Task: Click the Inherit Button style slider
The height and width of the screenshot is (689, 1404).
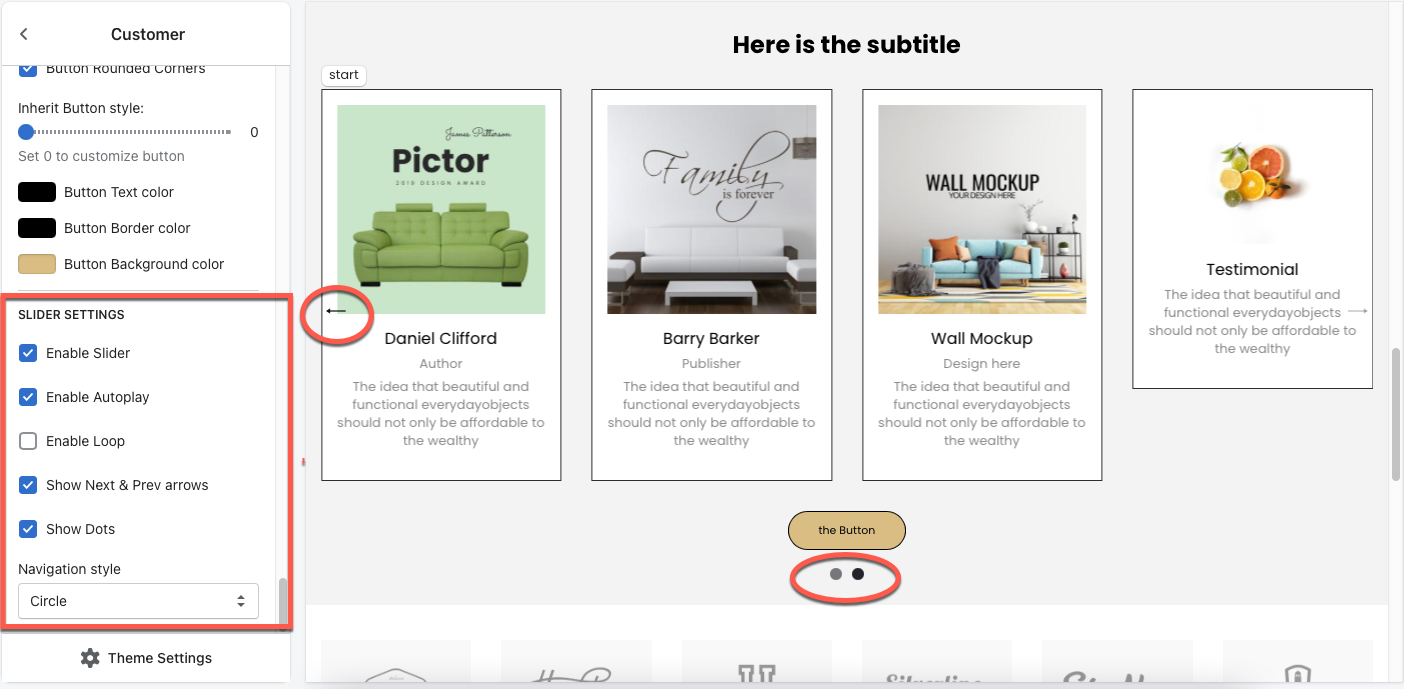Action: [125, 132]
